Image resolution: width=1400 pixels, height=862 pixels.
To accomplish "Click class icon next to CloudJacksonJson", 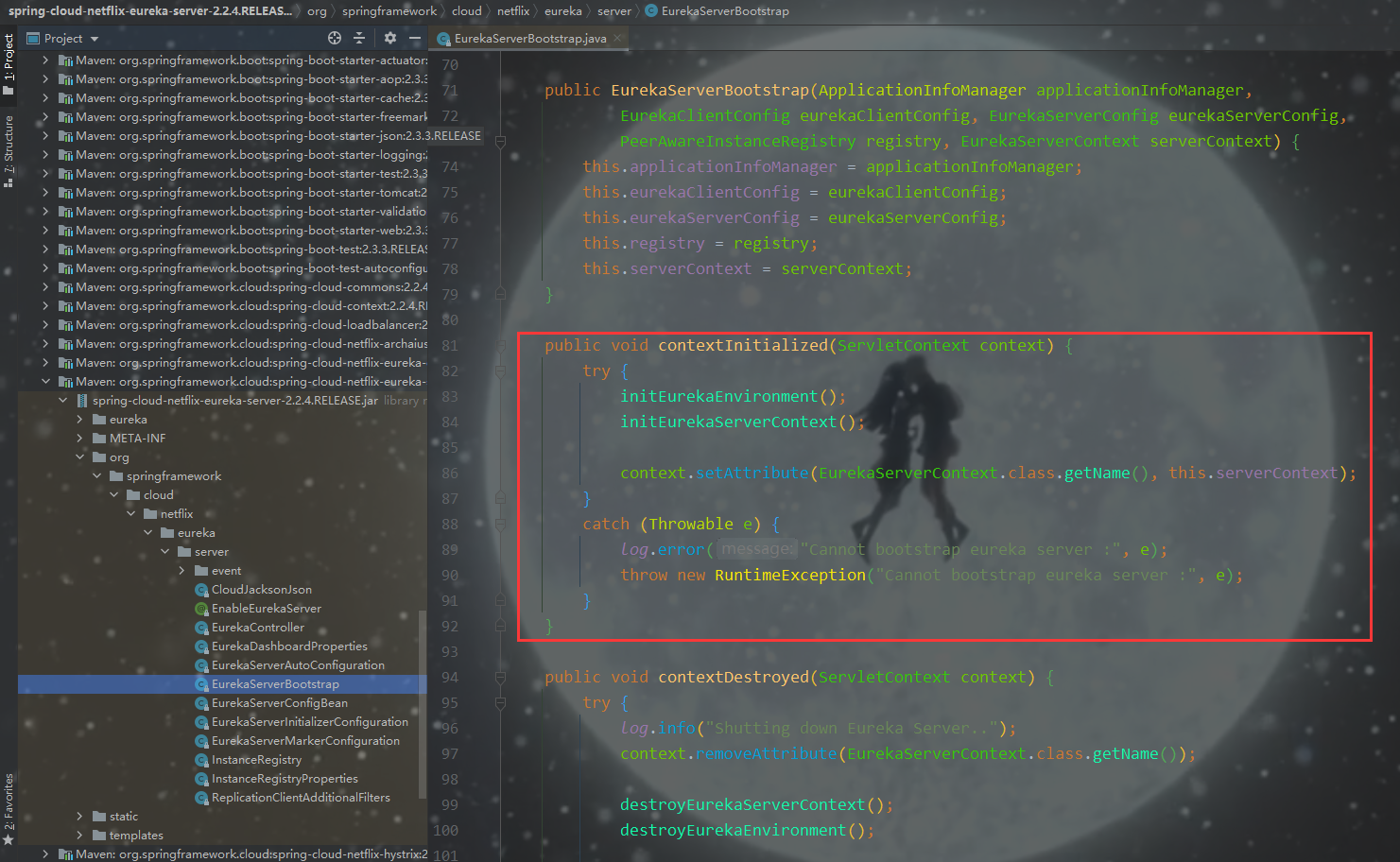I will (201, 590).
